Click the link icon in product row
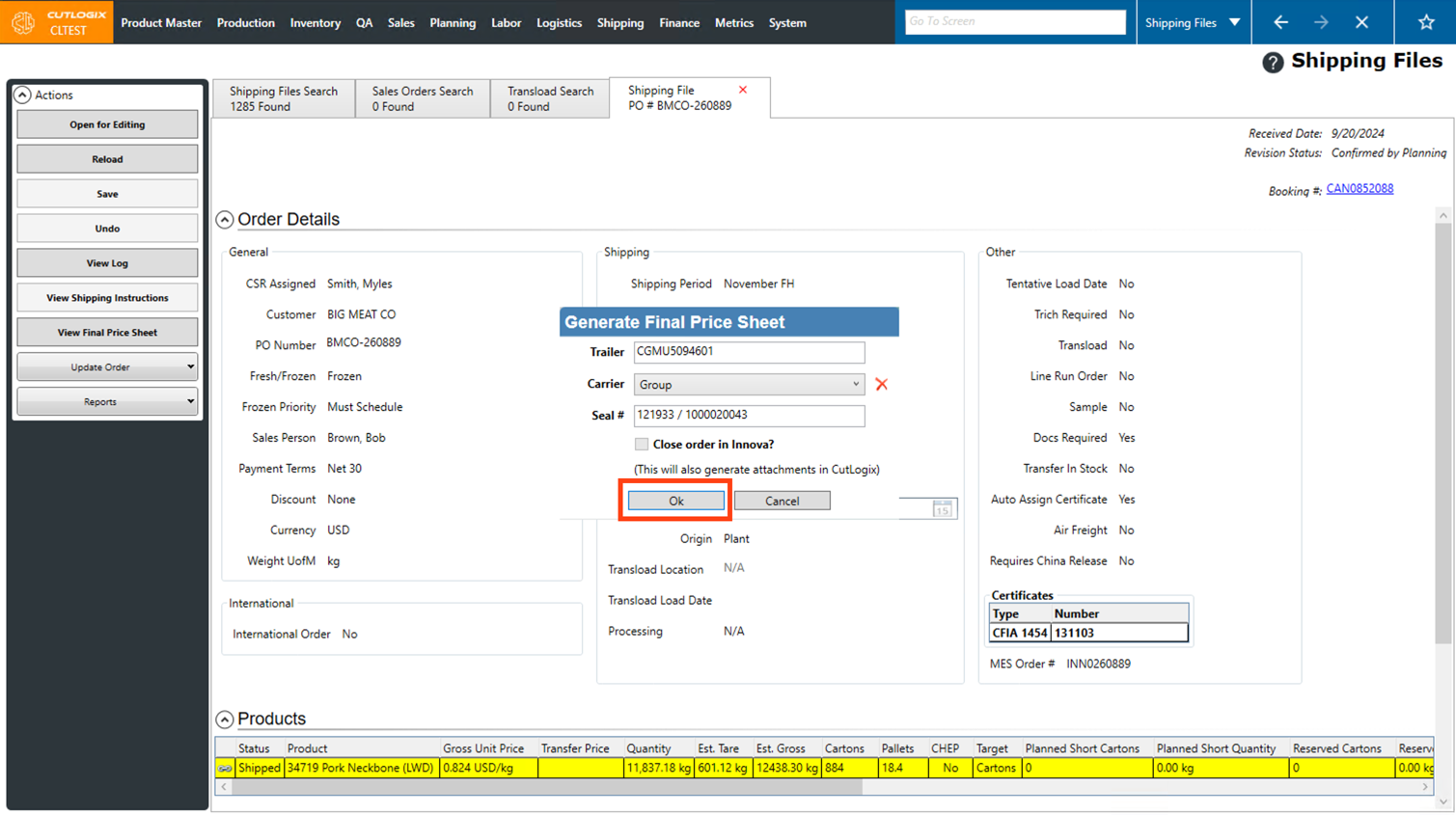The image size is (1456, 815). tap(225, 769)
